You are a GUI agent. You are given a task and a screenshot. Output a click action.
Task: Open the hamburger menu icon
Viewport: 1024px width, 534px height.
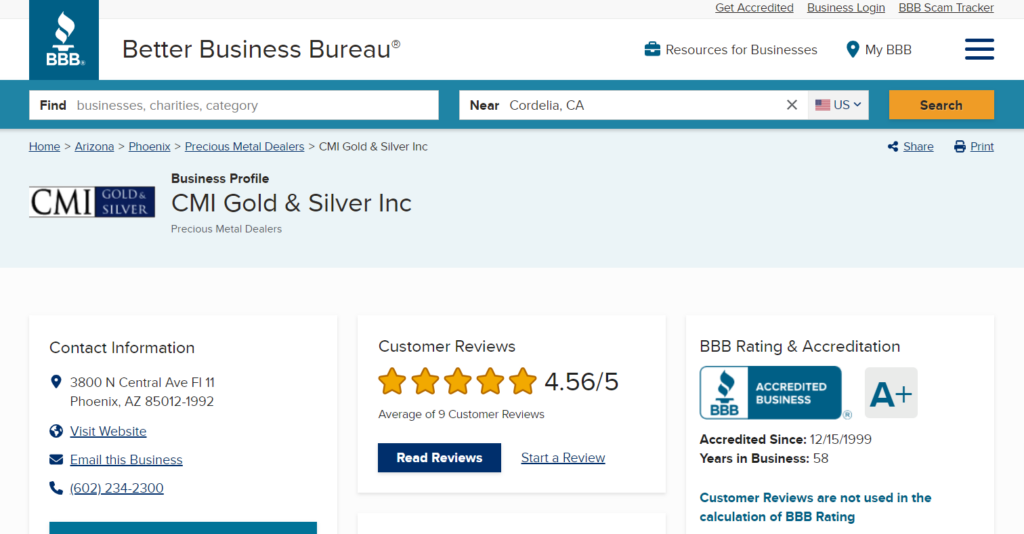click(x=979, y=50)
